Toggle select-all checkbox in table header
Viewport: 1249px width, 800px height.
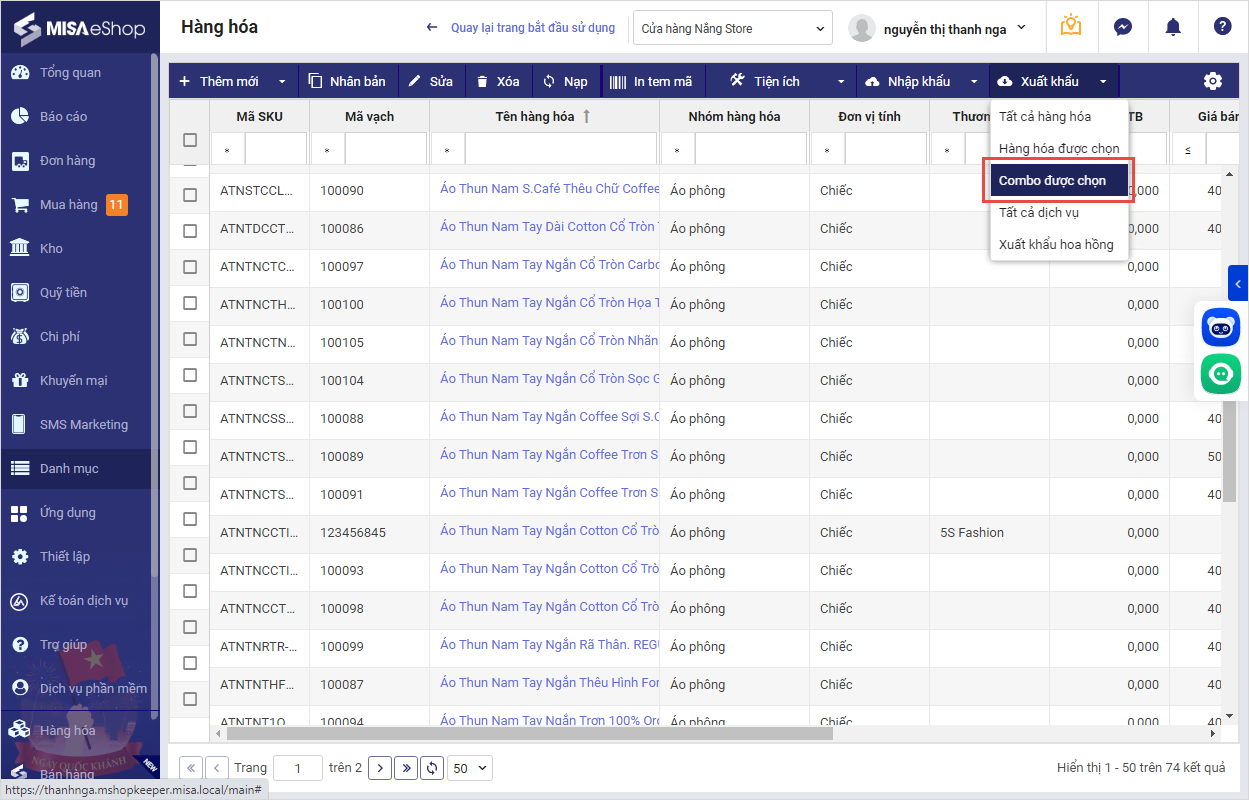click(x=190, y=140)
